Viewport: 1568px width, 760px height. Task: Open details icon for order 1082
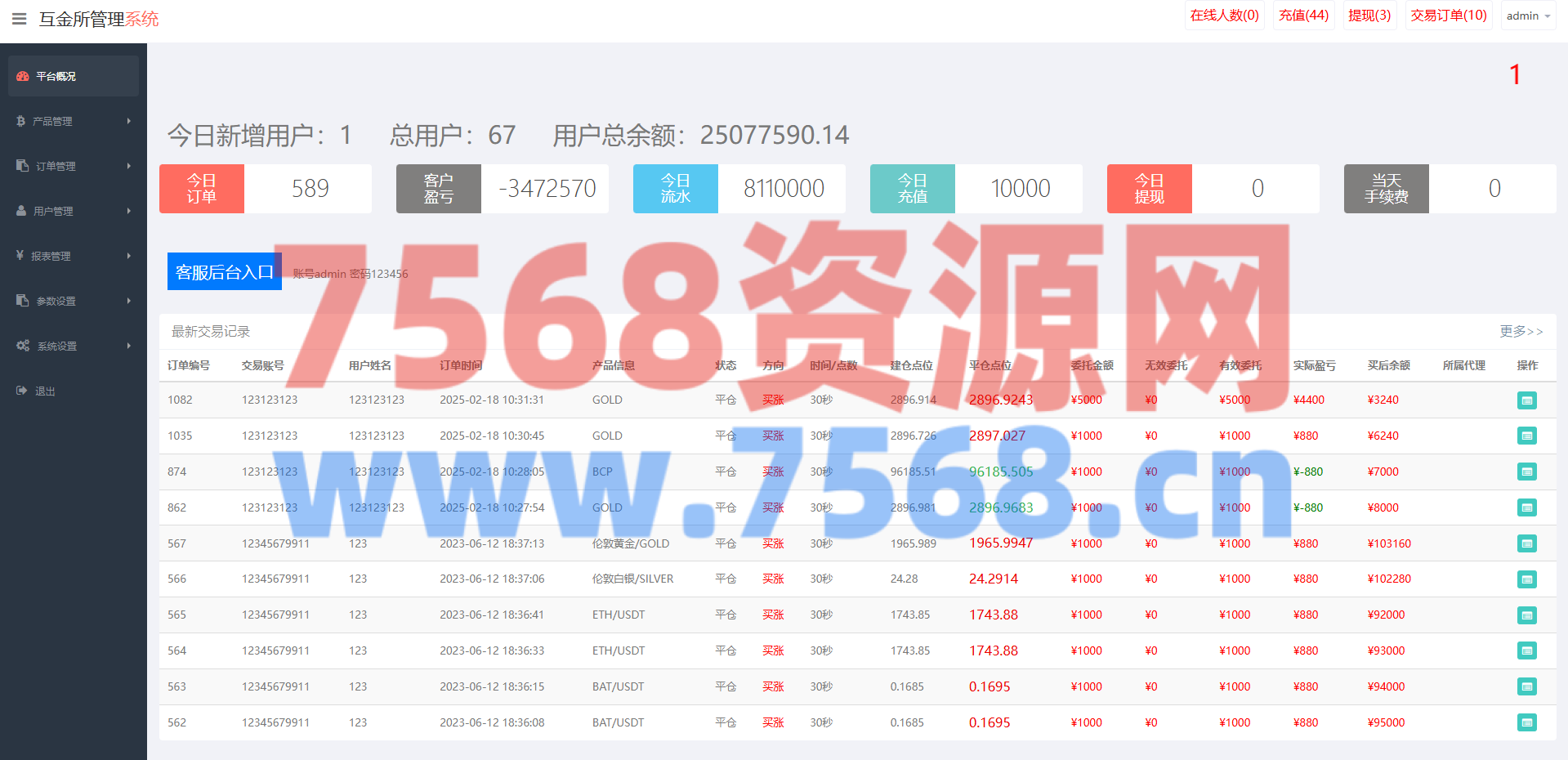1526,400
